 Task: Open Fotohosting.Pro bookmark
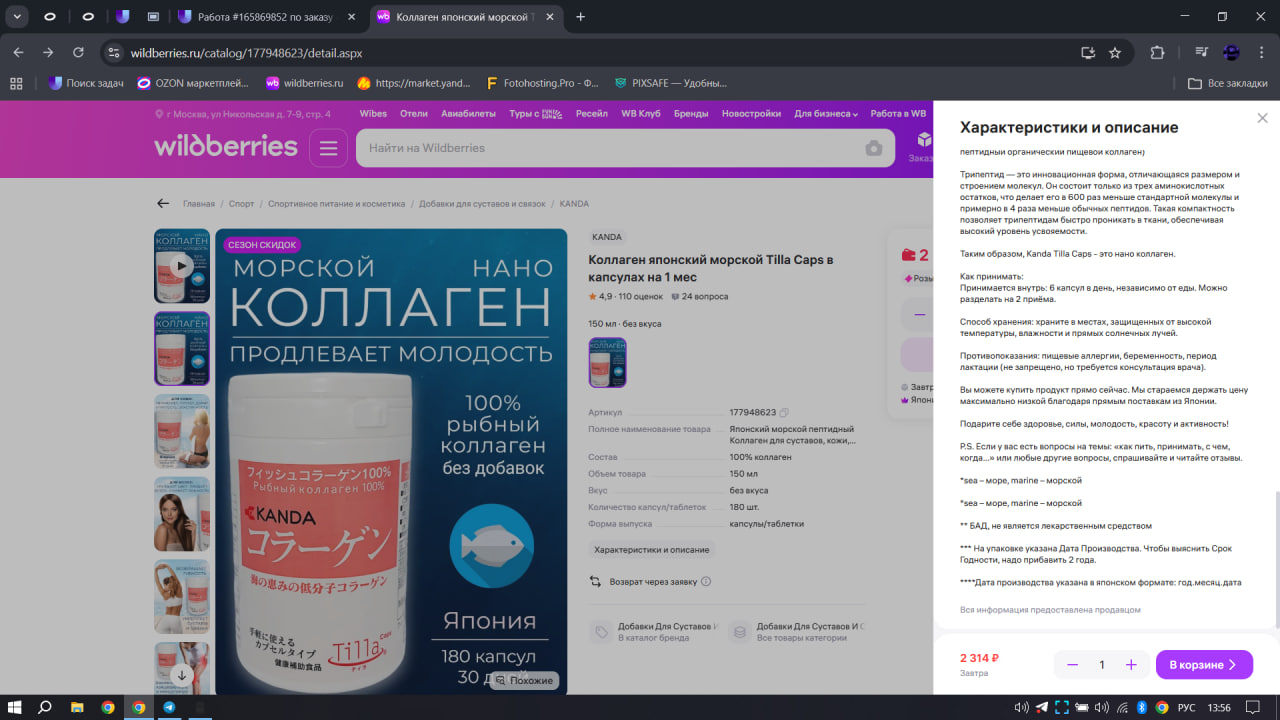(541, 83)
